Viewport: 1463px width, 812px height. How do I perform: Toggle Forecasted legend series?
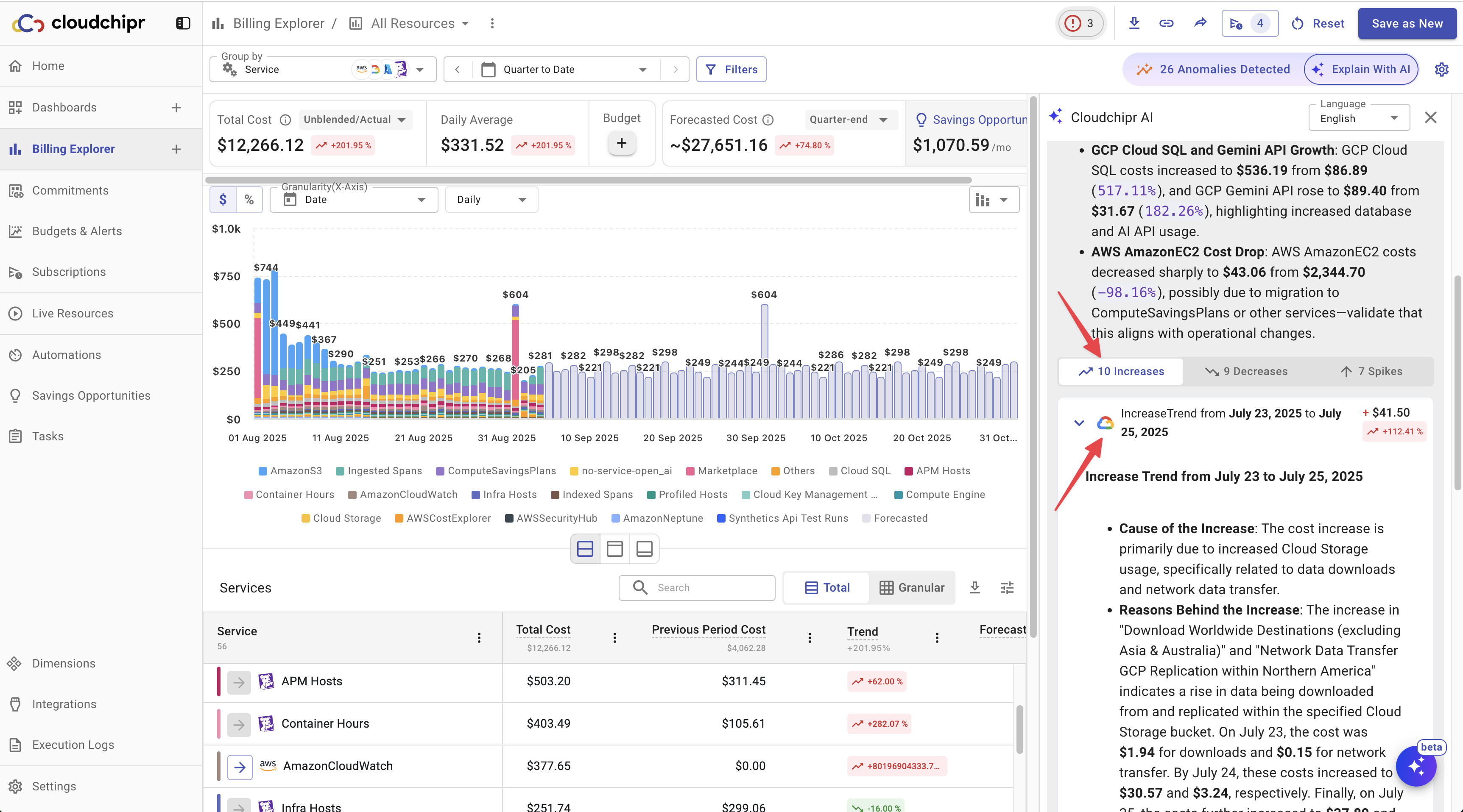[x=894, y=519]
